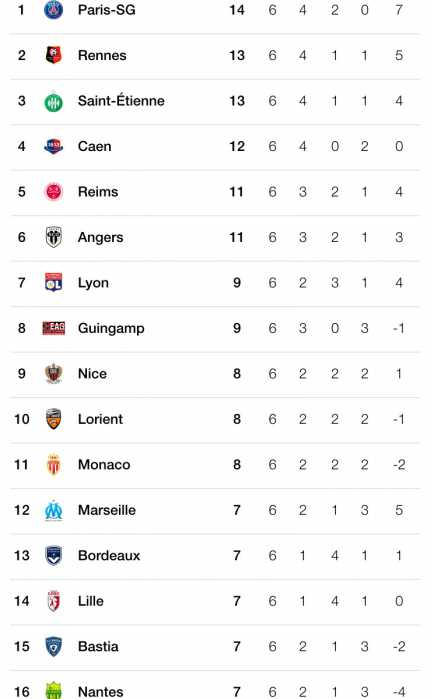Click the Angers club badge
Image resolution: width=434 pixels, height=699 pixels.
tap(53, 237)
